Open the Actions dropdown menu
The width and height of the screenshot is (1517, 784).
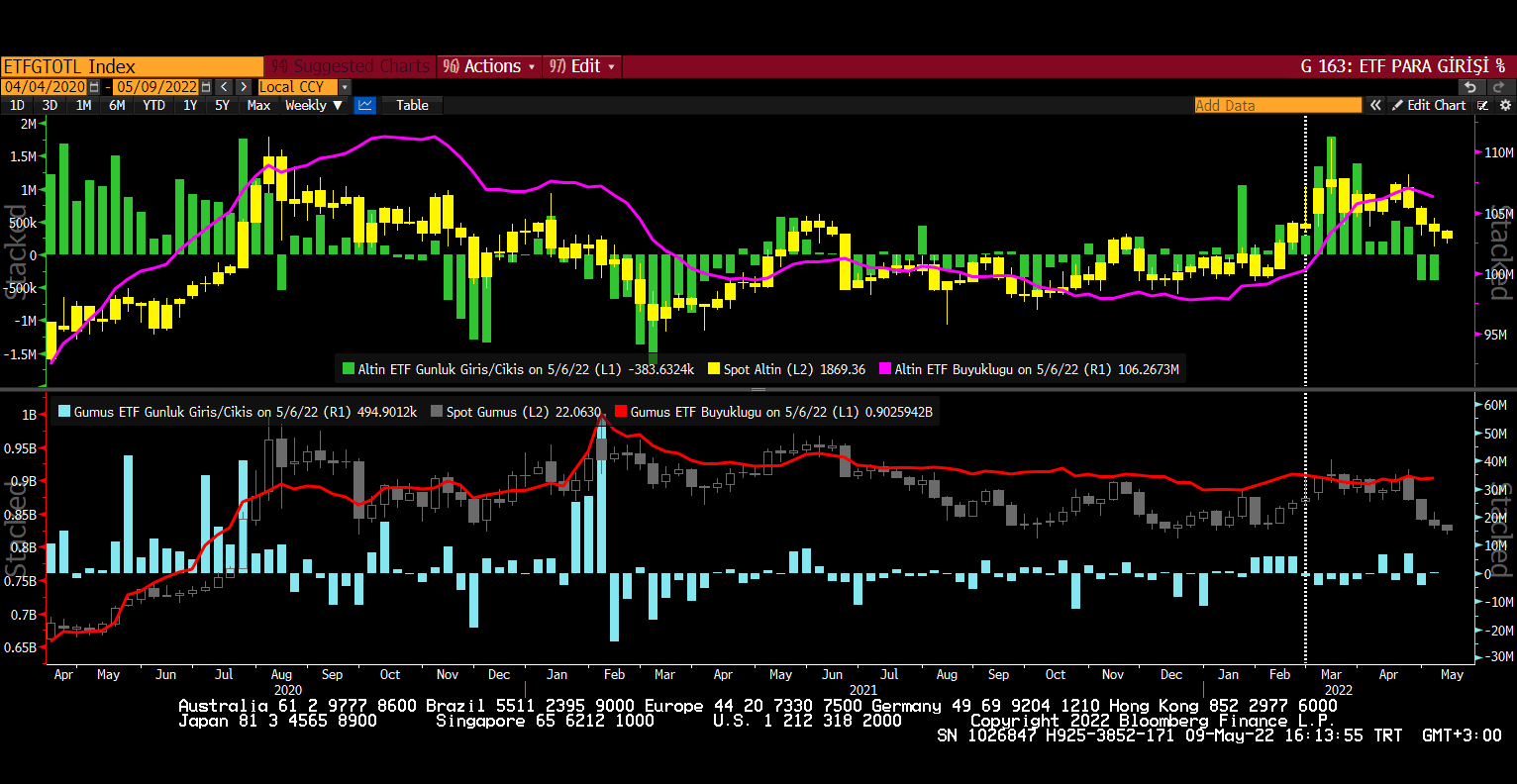489,66
